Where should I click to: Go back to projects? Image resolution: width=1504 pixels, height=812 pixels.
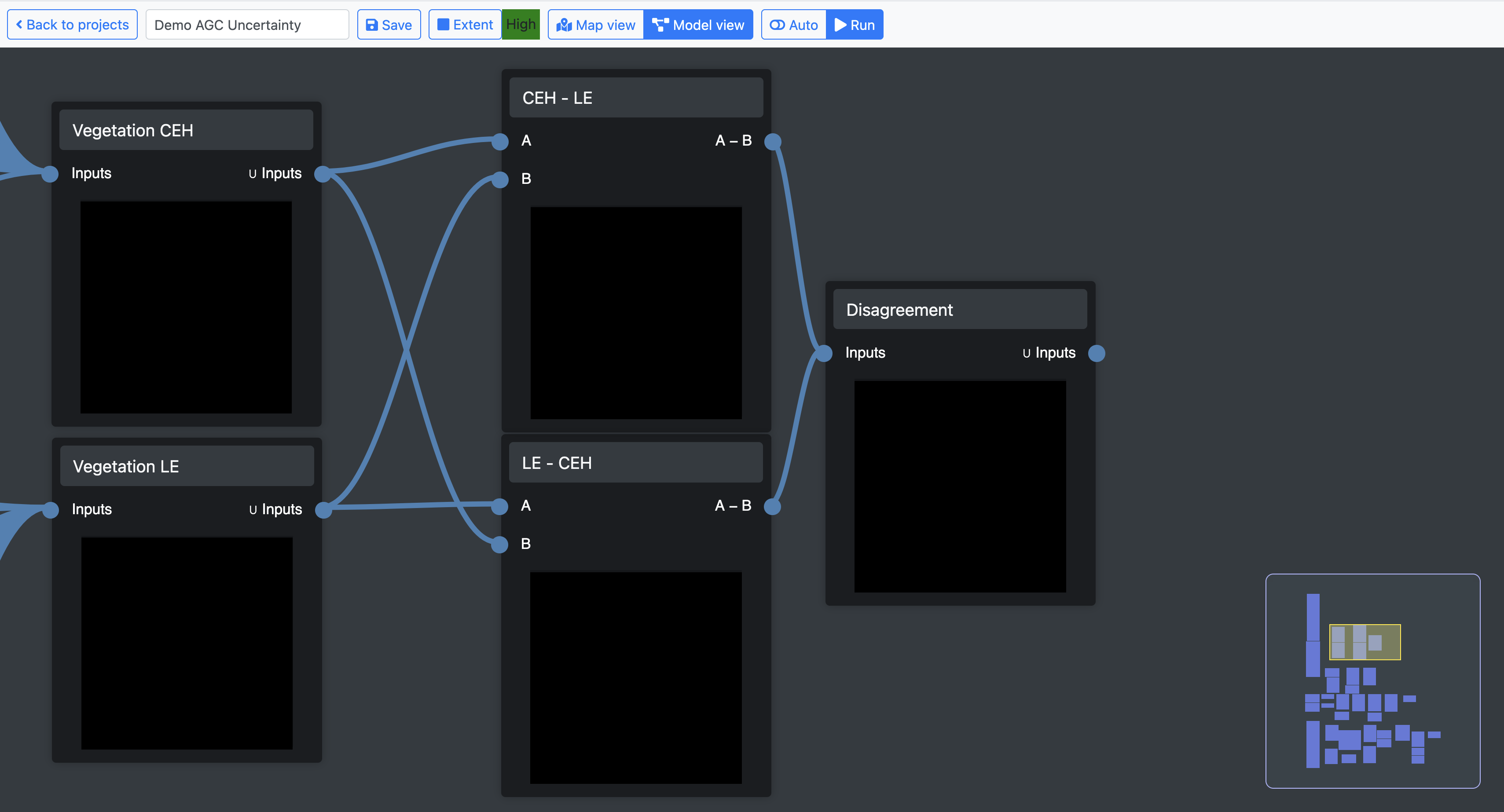[x=73, y=25]
